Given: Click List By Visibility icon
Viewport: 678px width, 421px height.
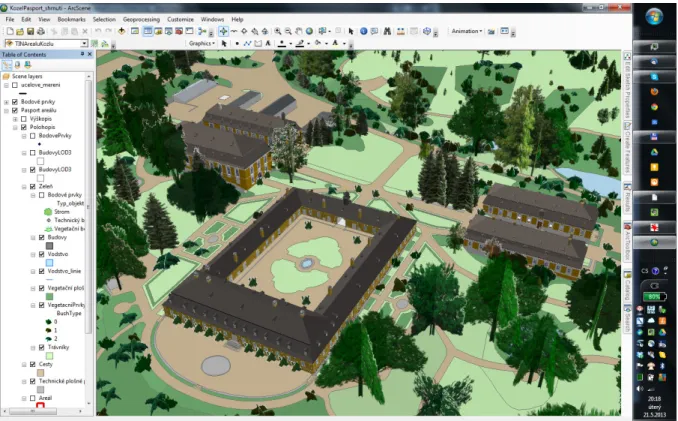Looking at the screenshot, I should click(28, 65).
